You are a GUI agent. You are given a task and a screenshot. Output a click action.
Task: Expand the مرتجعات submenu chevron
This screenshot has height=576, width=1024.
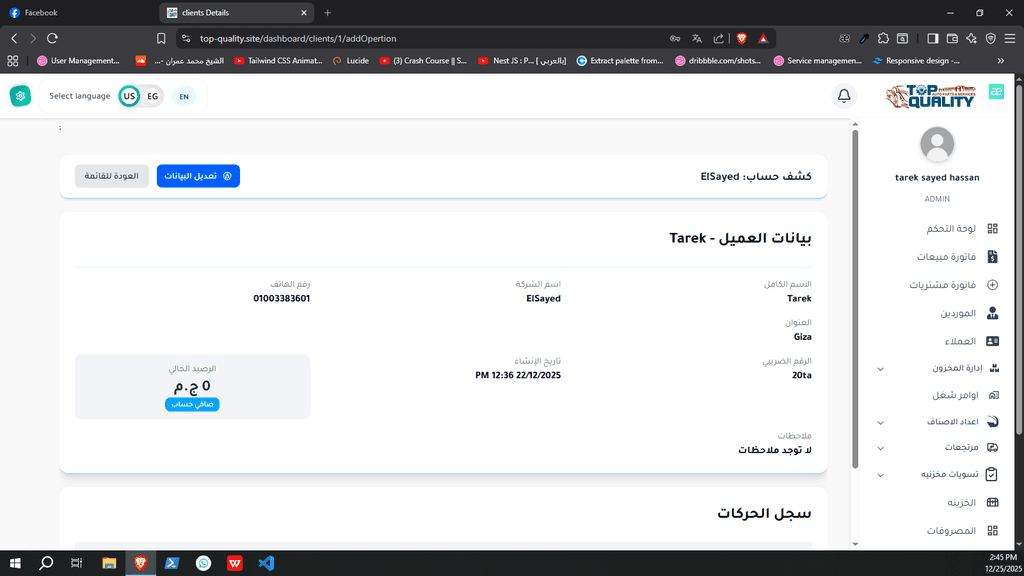tap(880, 449)
